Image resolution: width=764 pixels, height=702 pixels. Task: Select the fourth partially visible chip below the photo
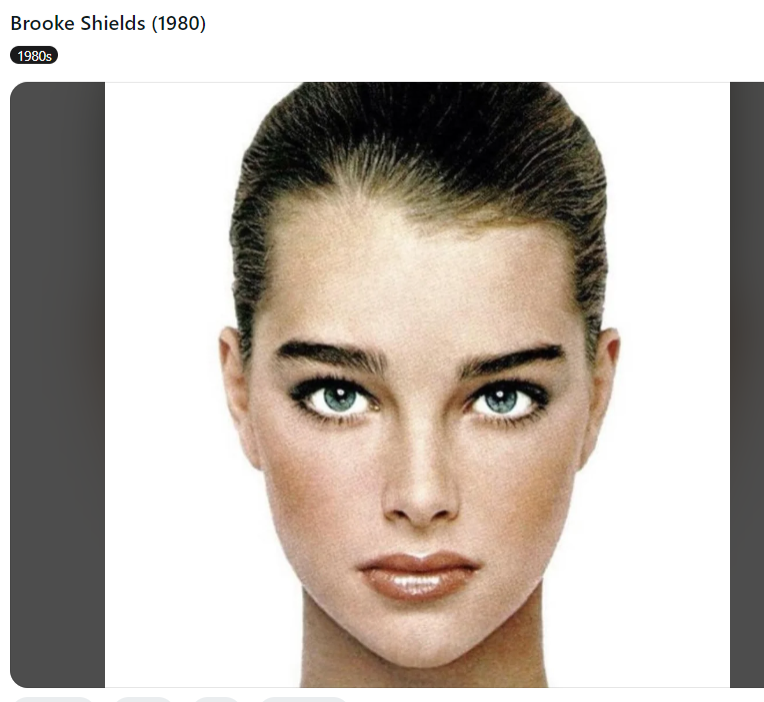(304, 700)
